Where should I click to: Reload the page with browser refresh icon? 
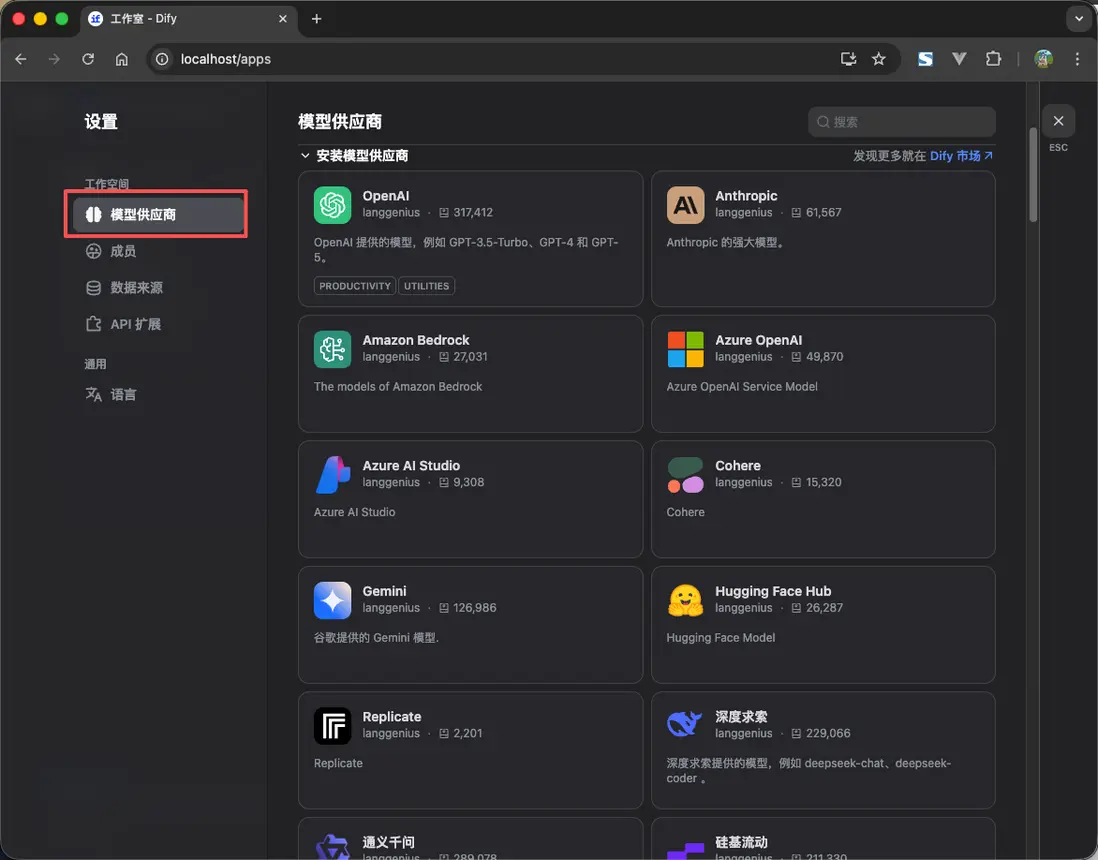tap(88, 59)
